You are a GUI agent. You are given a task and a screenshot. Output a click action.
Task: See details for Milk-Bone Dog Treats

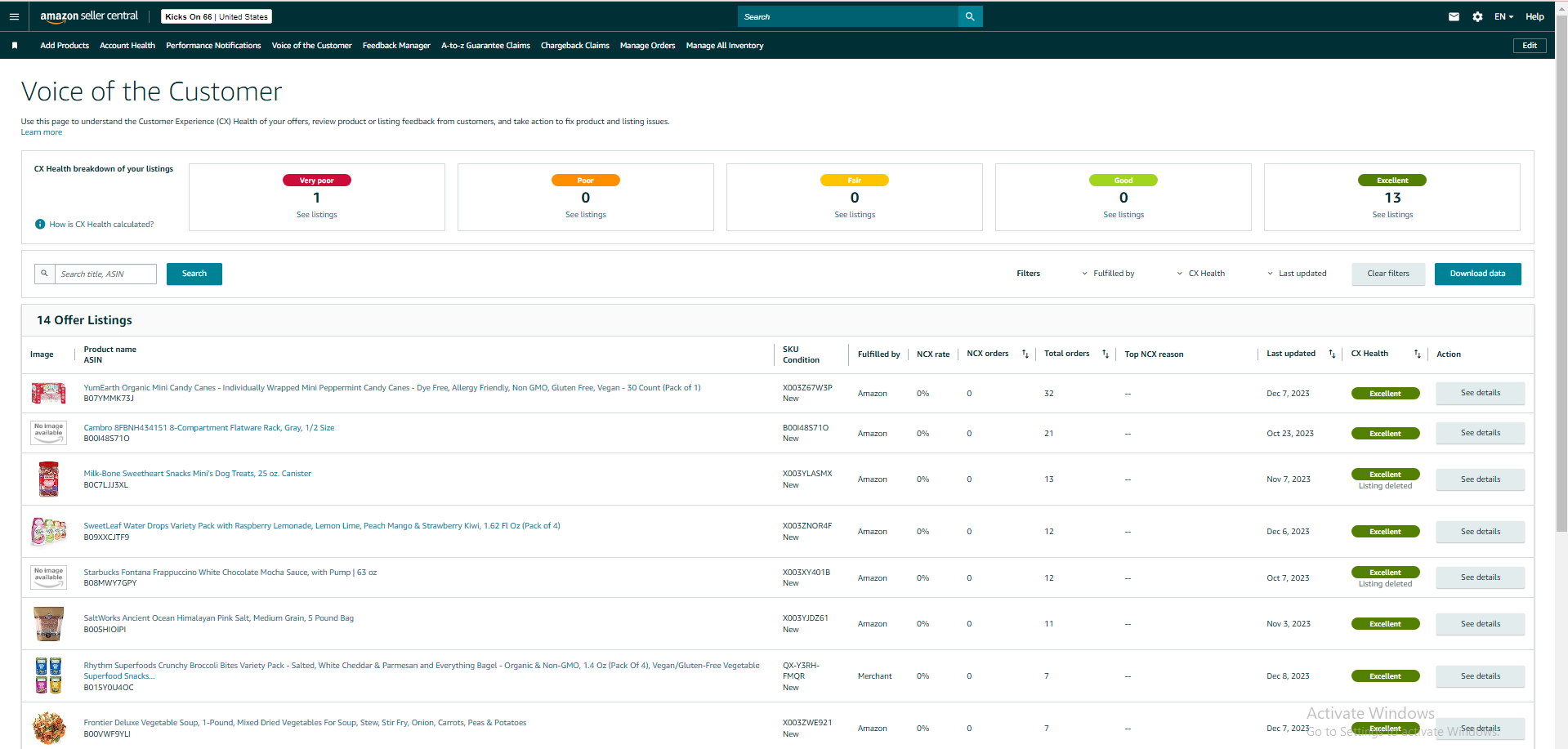pos(1481,479)
